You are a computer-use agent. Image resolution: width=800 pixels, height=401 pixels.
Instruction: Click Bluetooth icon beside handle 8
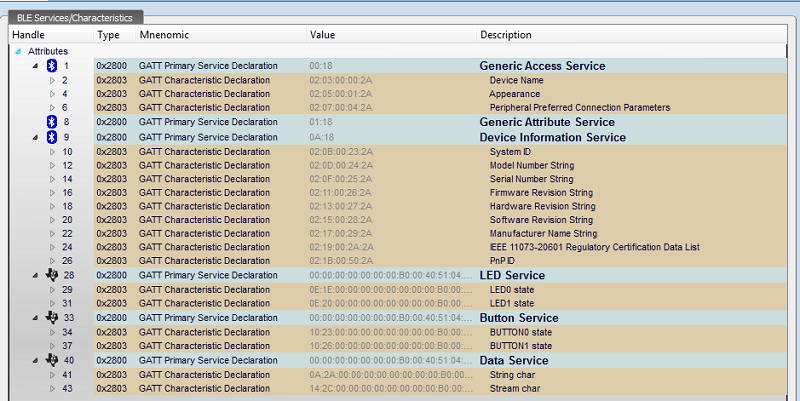(x=52, y=122)
